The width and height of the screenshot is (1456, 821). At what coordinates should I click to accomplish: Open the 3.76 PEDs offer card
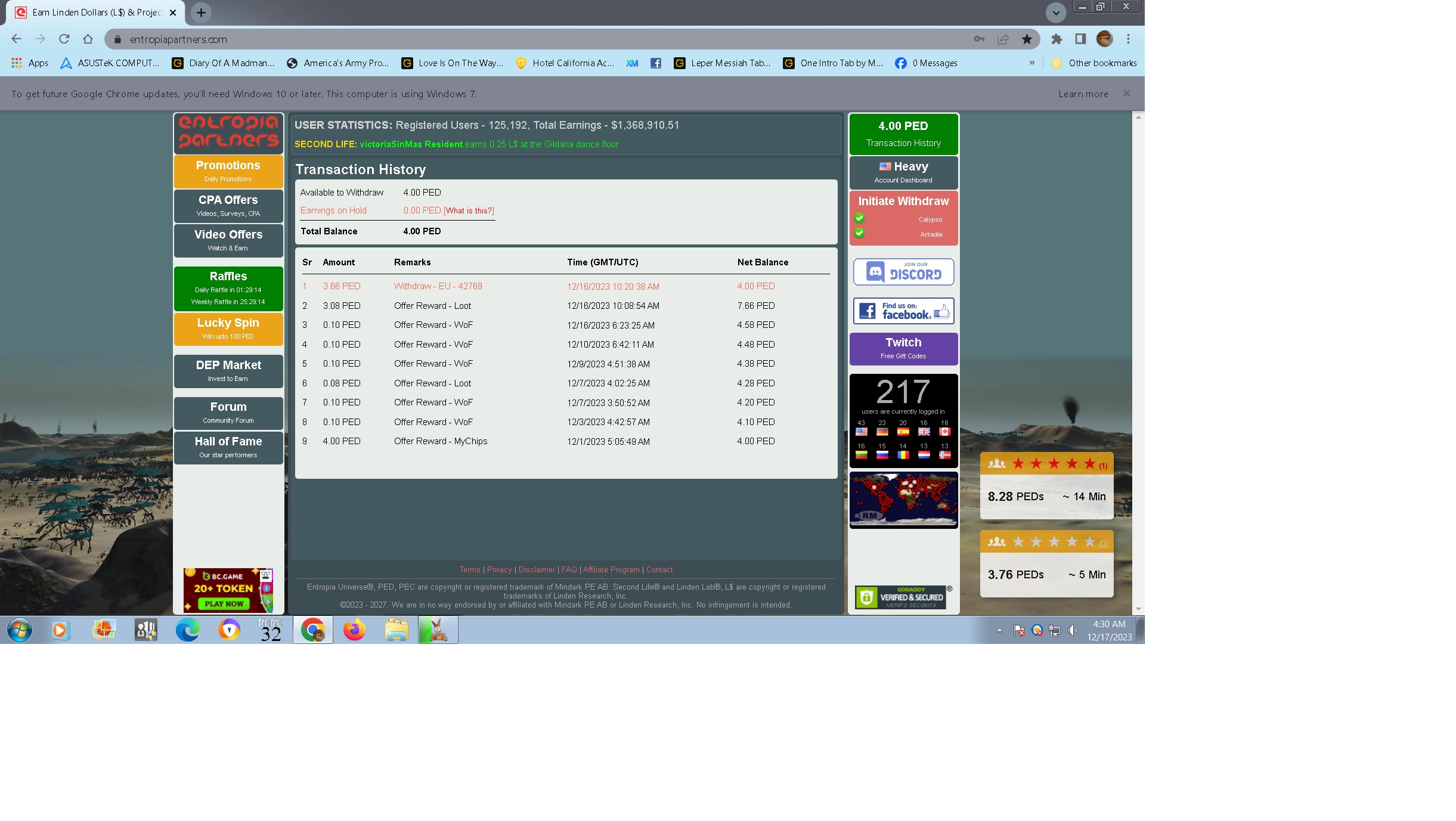tap(1046, 563)
